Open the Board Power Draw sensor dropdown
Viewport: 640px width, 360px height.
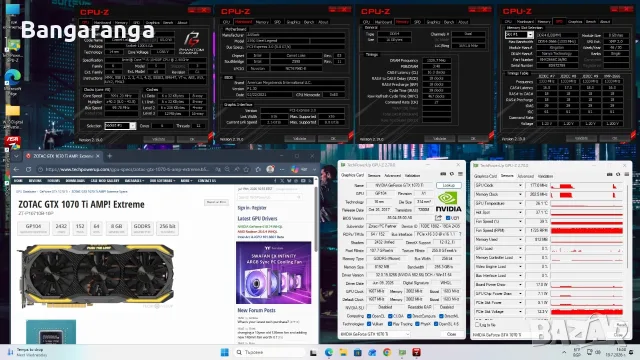tap(520, 284)
